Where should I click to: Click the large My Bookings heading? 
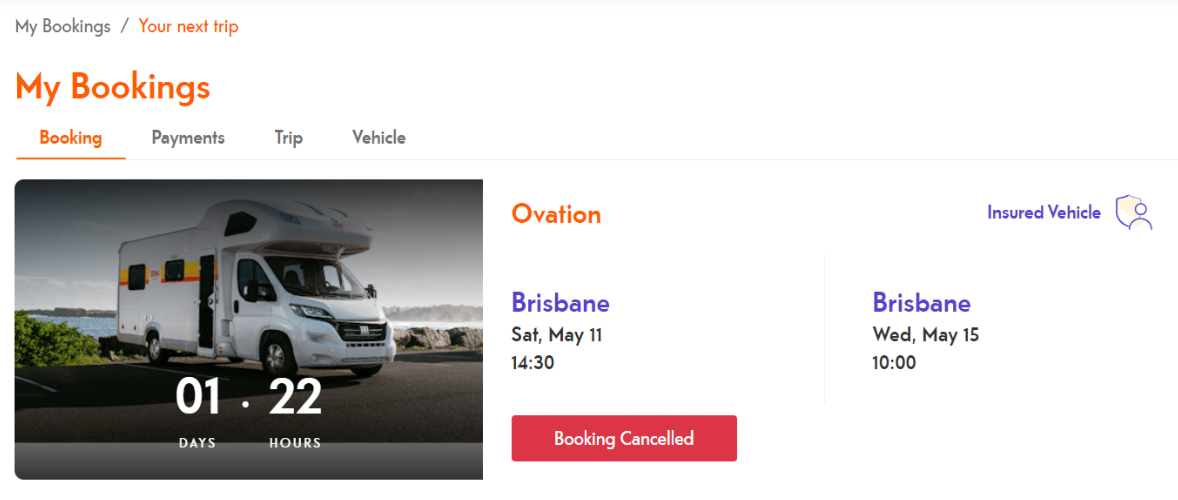tap(113, 87)
